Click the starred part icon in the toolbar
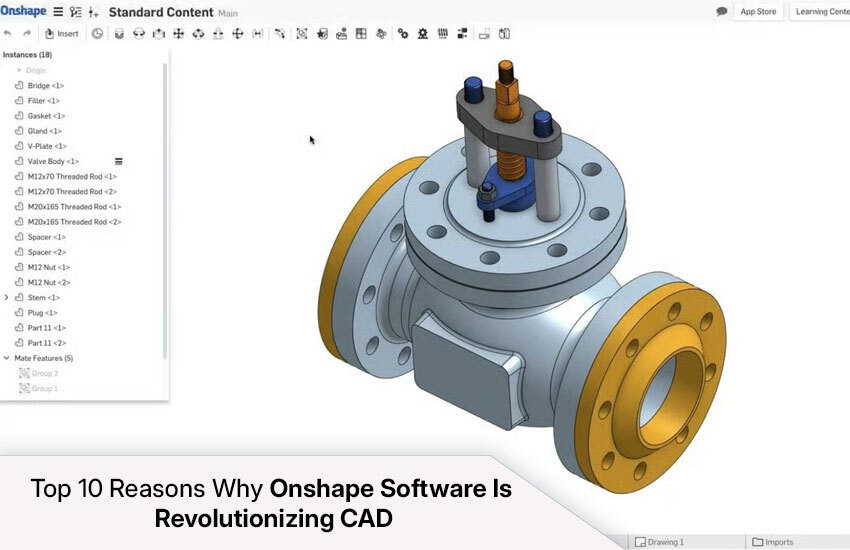Screen dimensions: 850x550 pos(322,34)
